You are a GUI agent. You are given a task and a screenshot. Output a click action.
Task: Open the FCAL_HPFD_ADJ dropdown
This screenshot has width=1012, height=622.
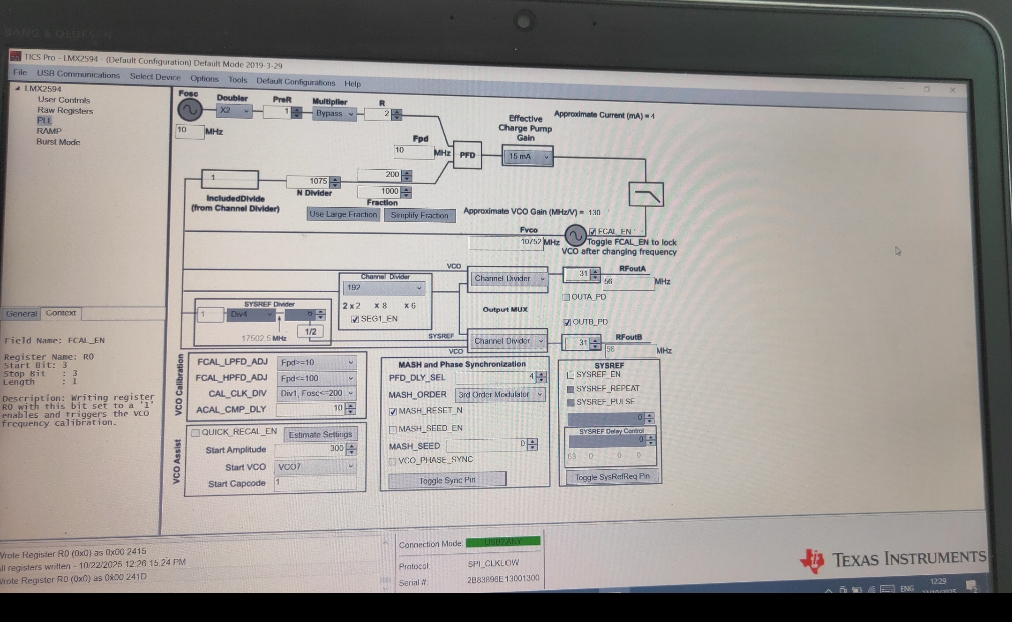tap(317, 378)
